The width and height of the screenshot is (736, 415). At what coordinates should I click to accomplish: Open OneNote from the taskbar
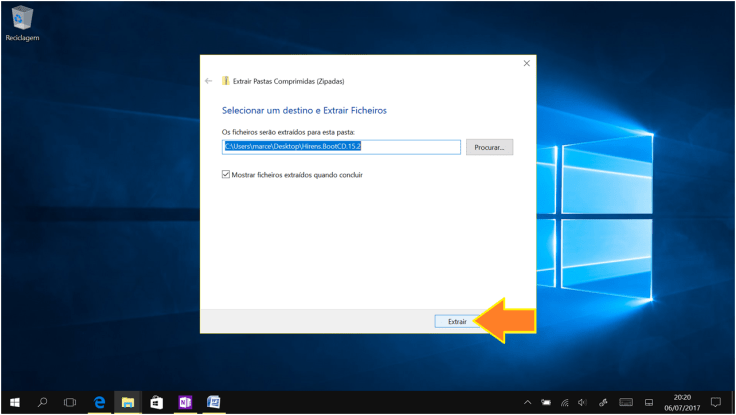[x=185, y=402]
